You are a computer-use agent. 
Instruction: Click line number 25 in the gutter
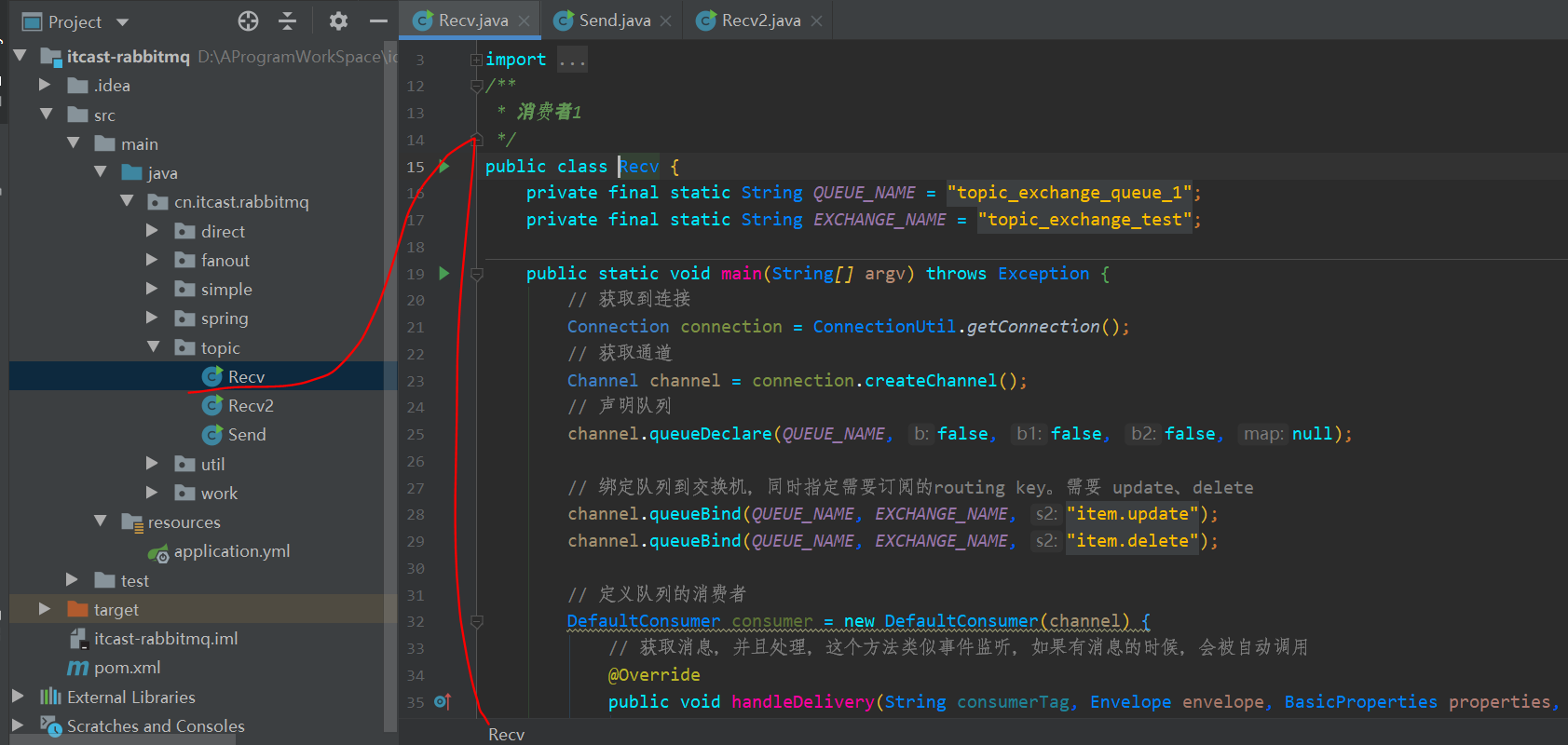pos(416,434)
